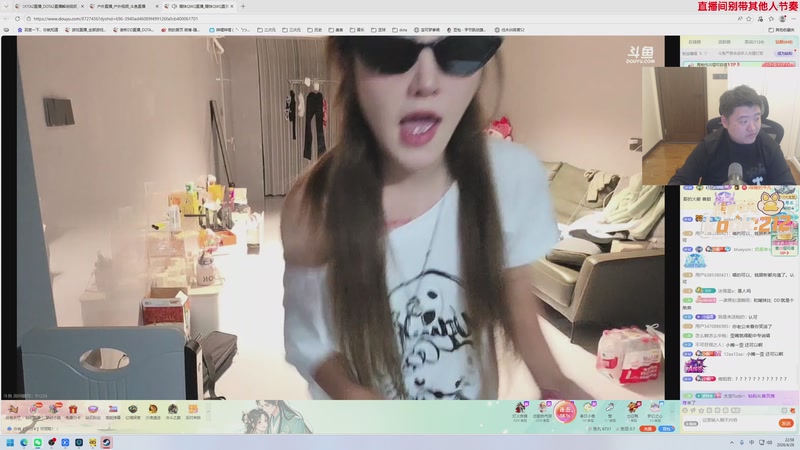Click the 斗鱼 logo on the video
800x450 pixels.
(640, 55)
